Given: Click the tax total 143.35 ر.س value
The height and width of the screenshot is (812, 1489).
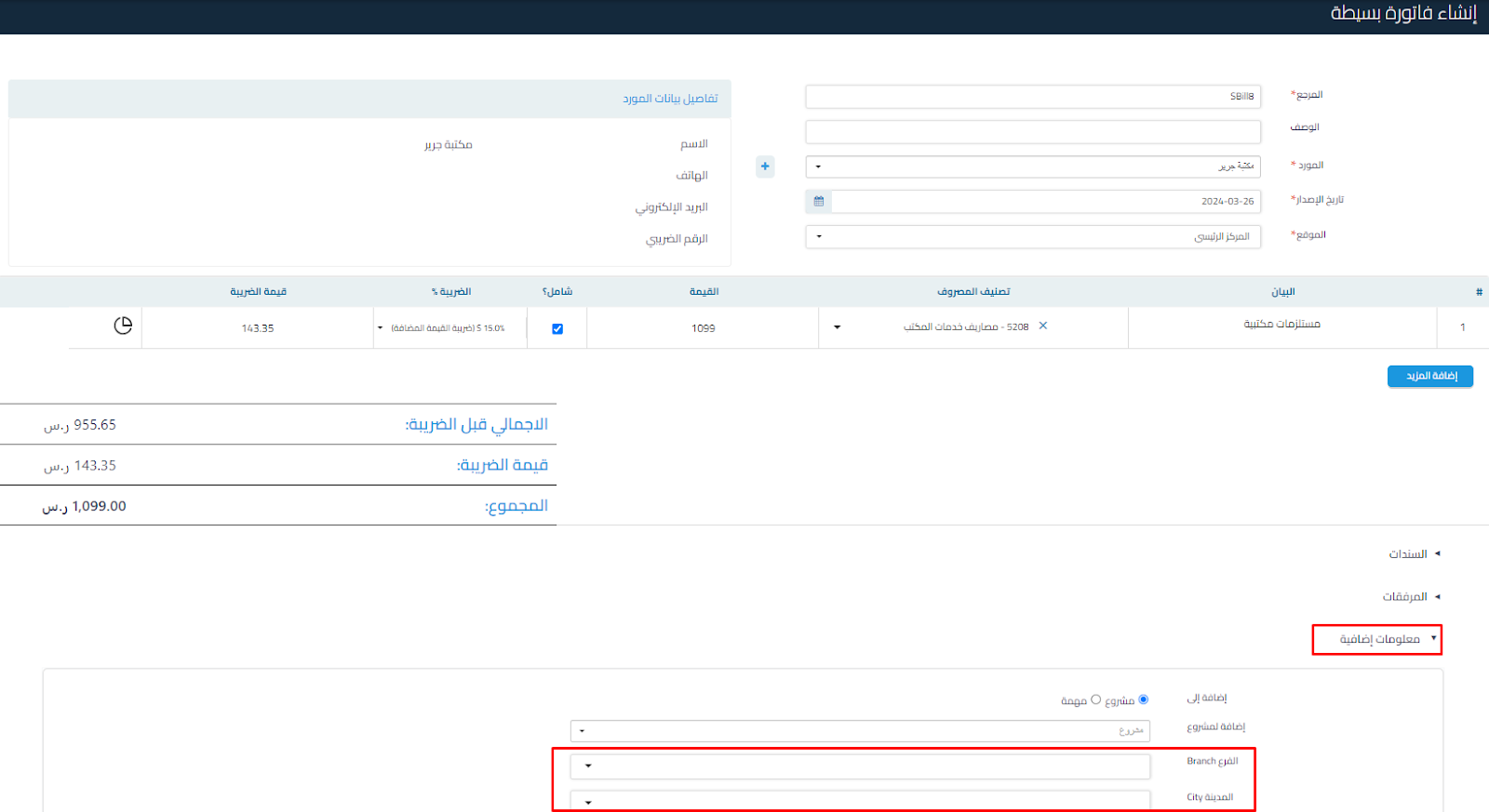Looking at the screenshot, I should tap(80, 466).
